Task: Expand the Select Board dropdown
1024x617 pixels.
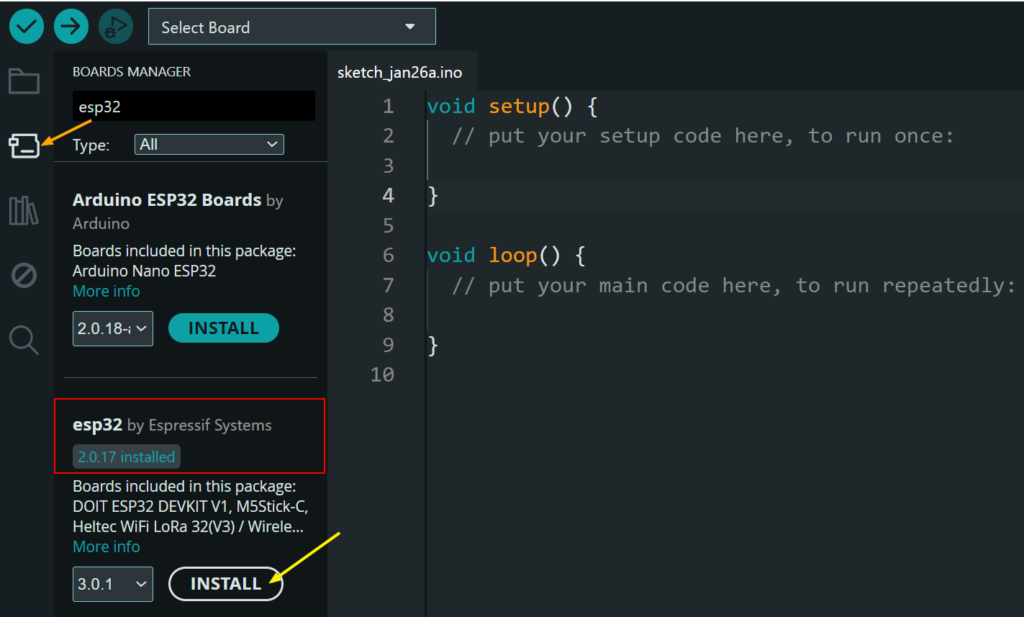Action: 291,27
